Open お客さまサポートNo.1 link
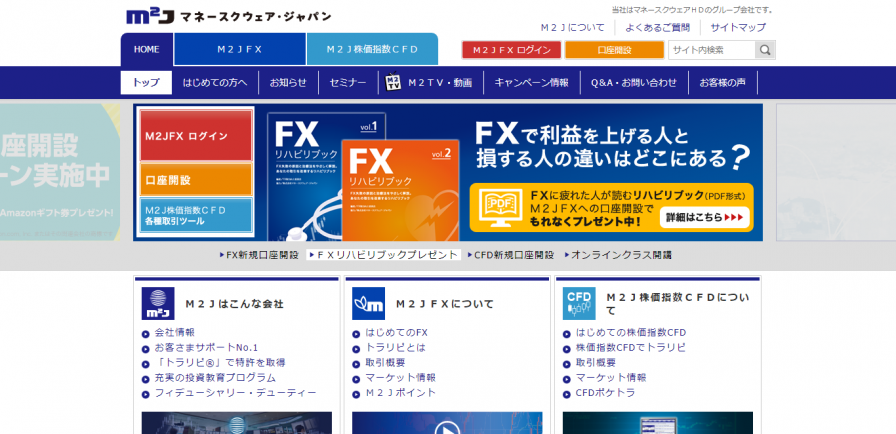Image resolution: width=896 pixels, height=434 pixels. tap(206, 348)
